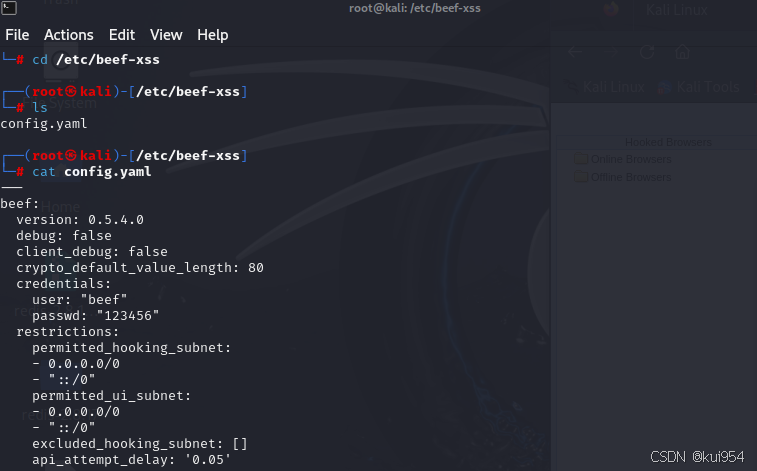The width and height of the screenshot is (757, 471).
Task: Click the browser forward arrow behind terminal
Action: click(611, 52)
